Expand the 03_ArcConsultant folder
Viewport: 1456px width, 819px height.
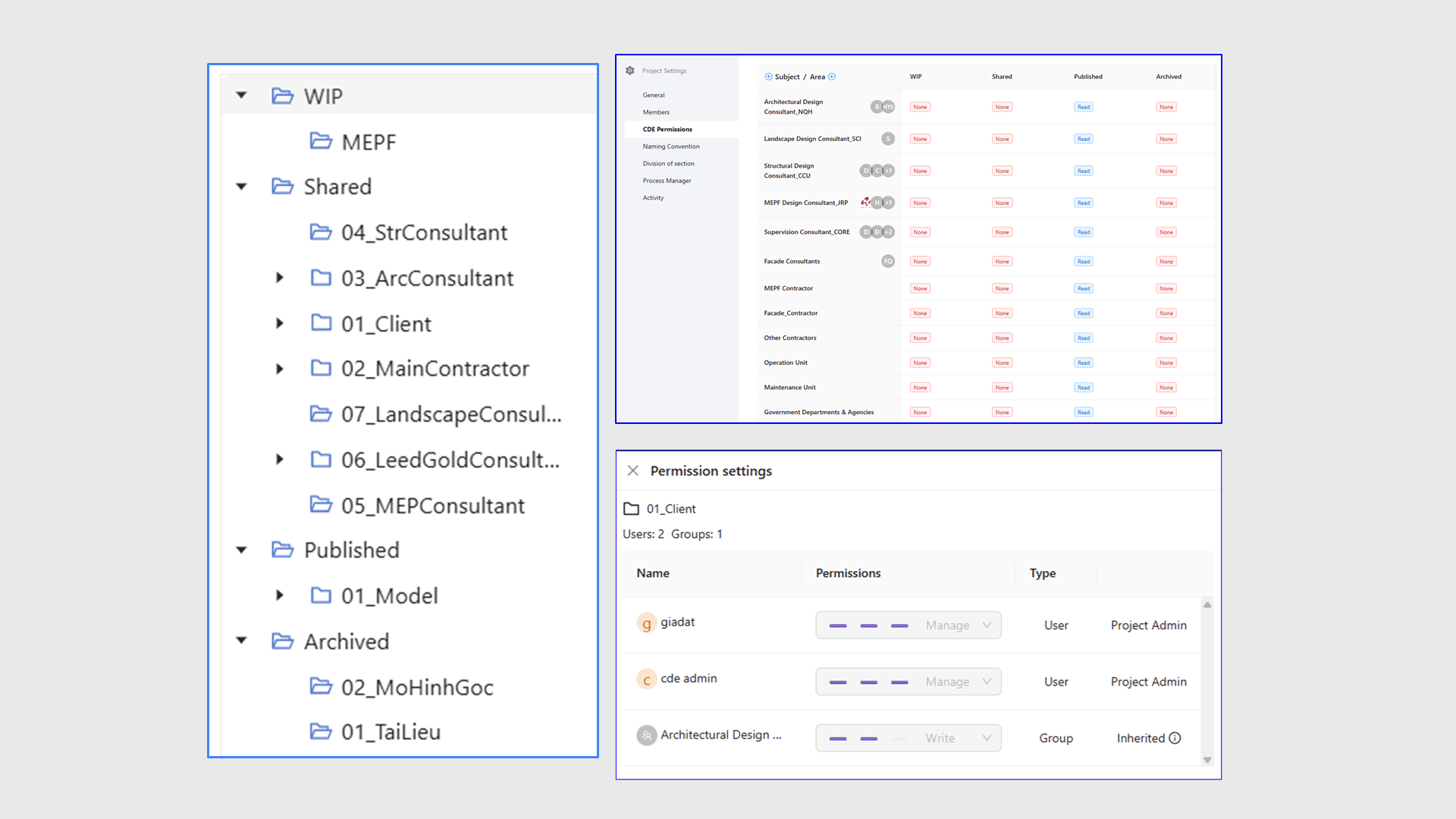(x=280, y=278)
